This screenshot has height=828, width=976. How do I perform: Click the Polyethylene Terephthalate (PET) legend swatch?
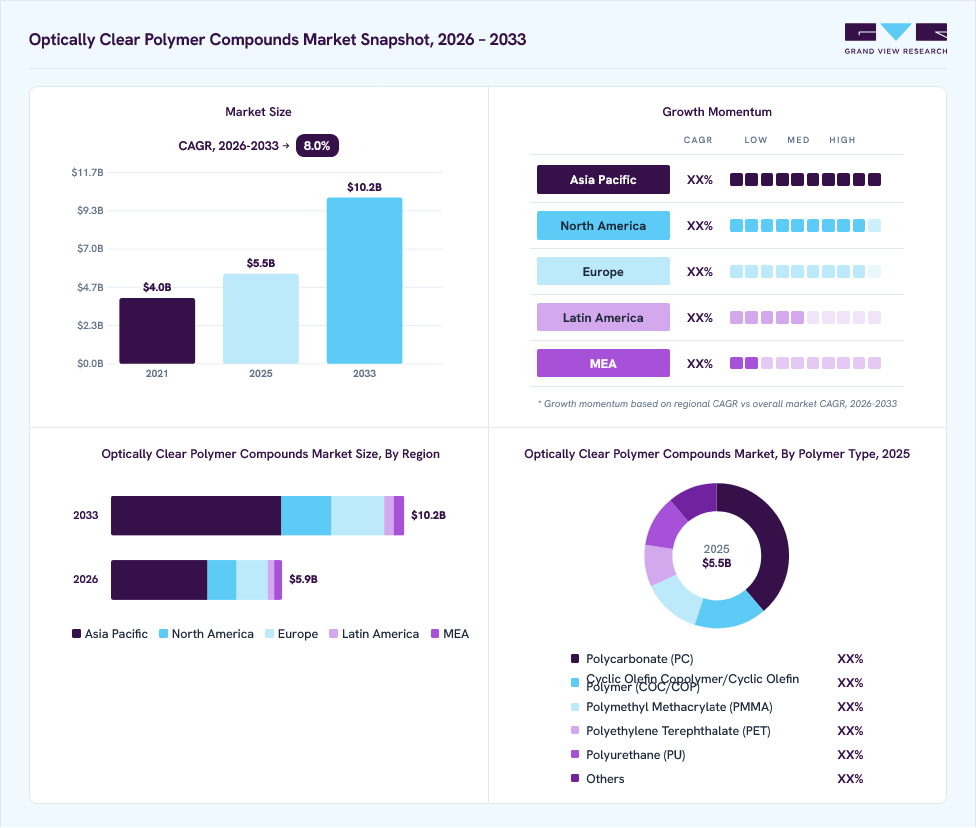point(575,730)
